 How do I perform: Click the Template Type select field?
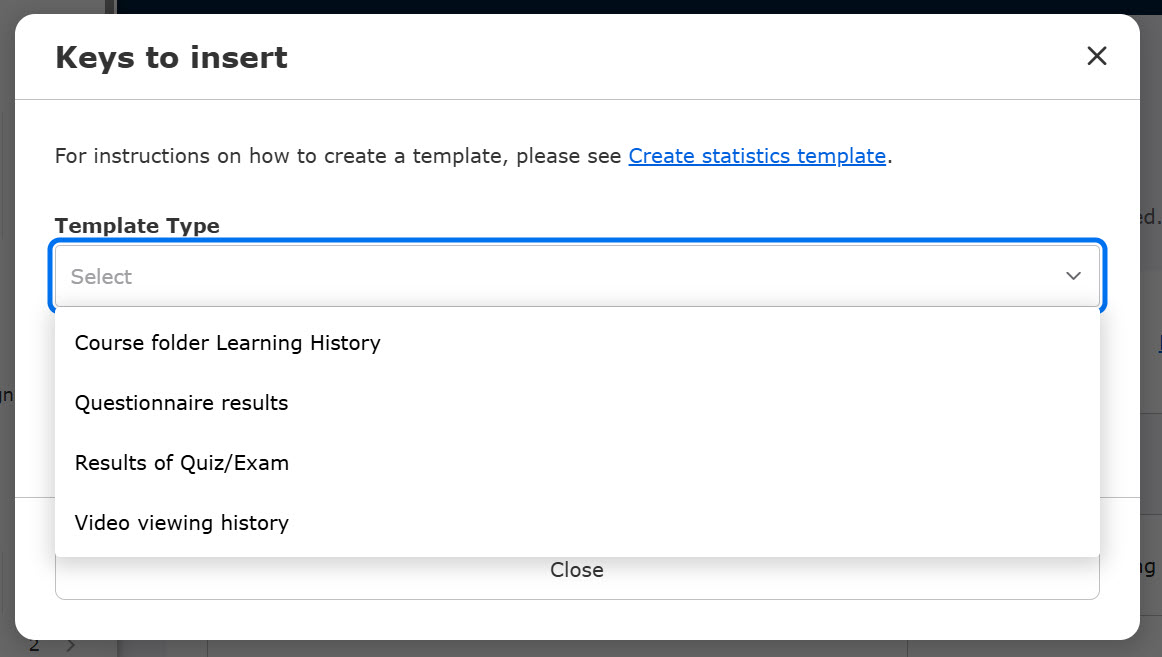(577, 276)
